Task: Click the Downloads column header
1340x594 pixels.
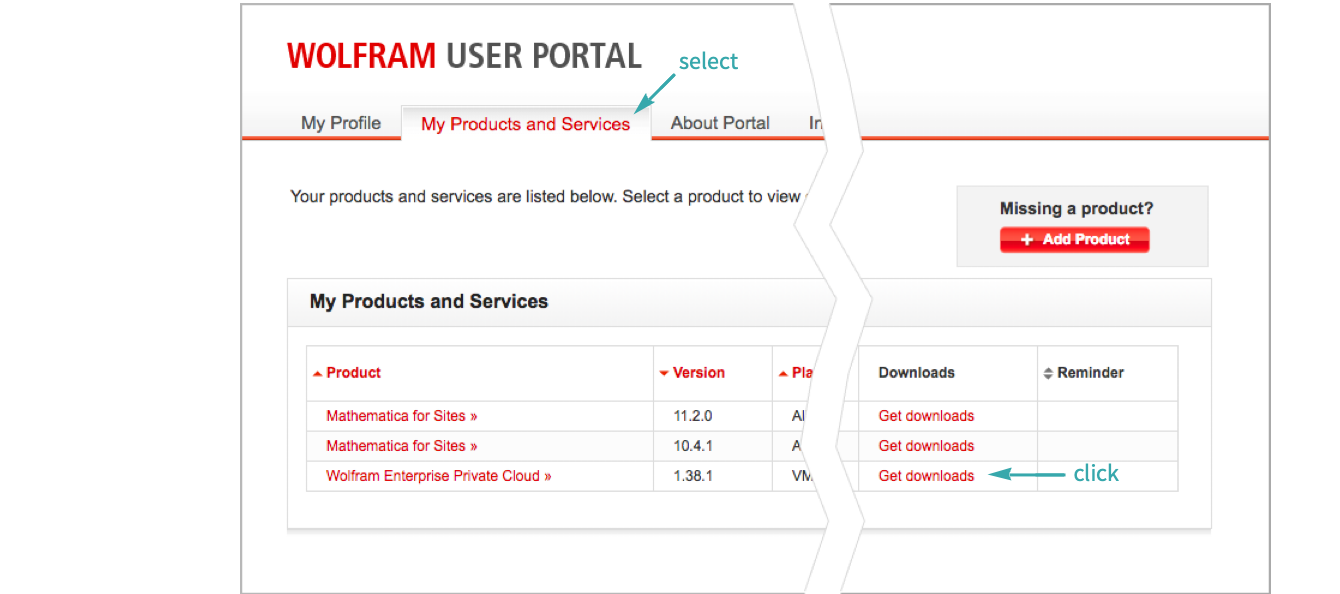Action: point(916,373)
